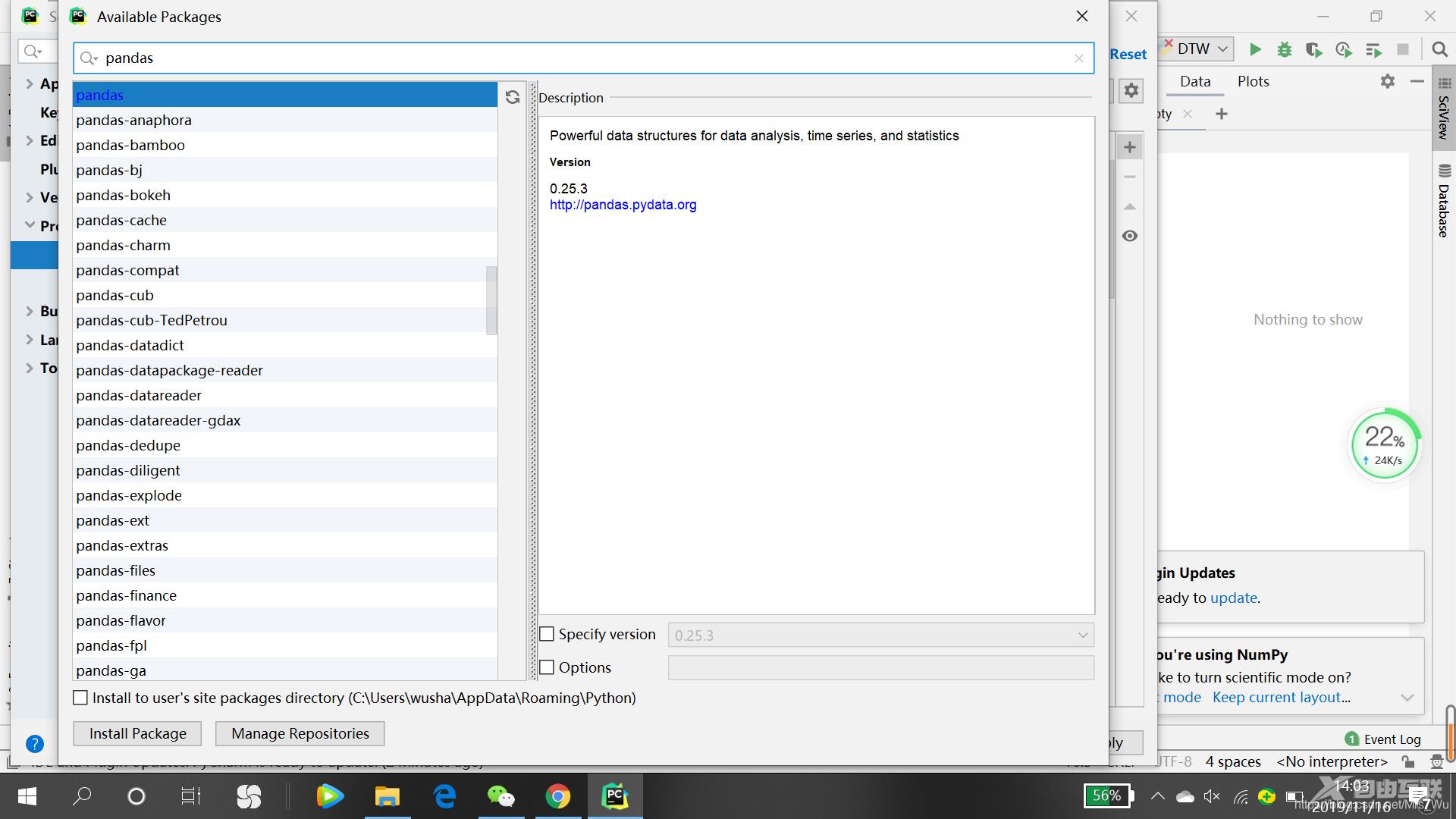Debug DTW with the bug icon
The image size is (1456, 819).
pos(1285,49)
